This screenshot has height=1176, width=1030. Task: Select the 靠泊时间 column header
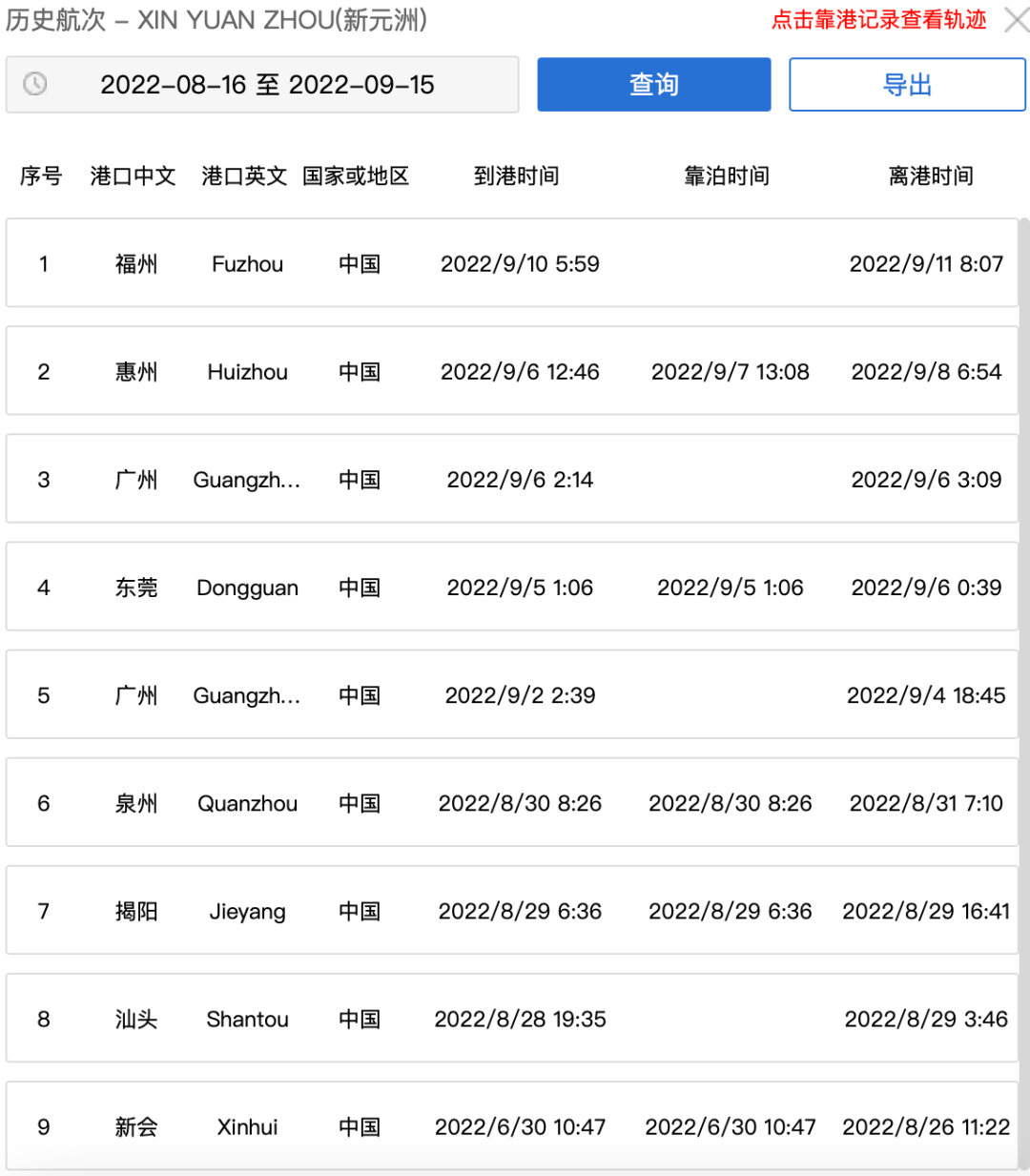(x=727, y=175)
